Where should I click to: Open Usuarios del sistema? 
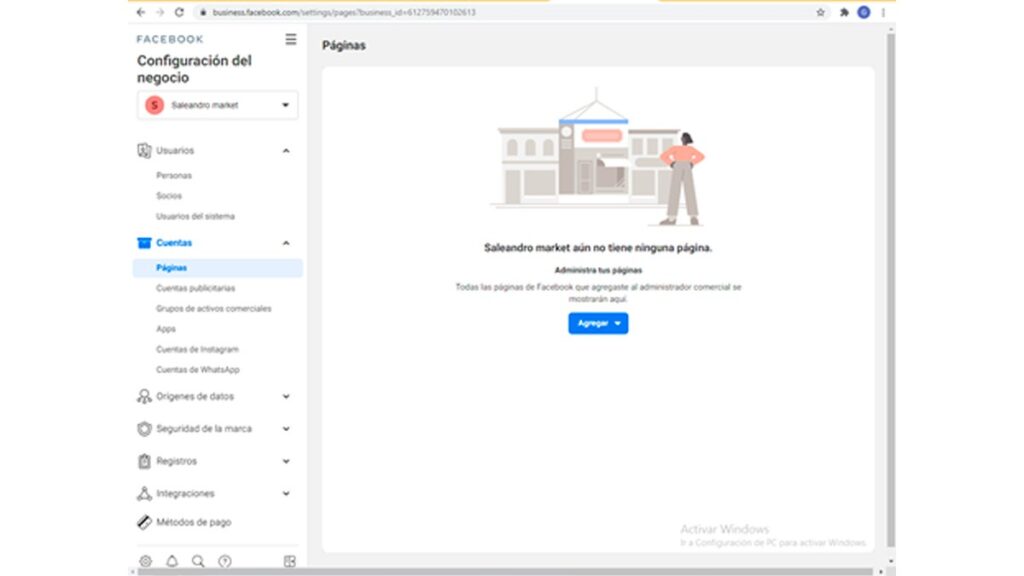tap(195, 216)
